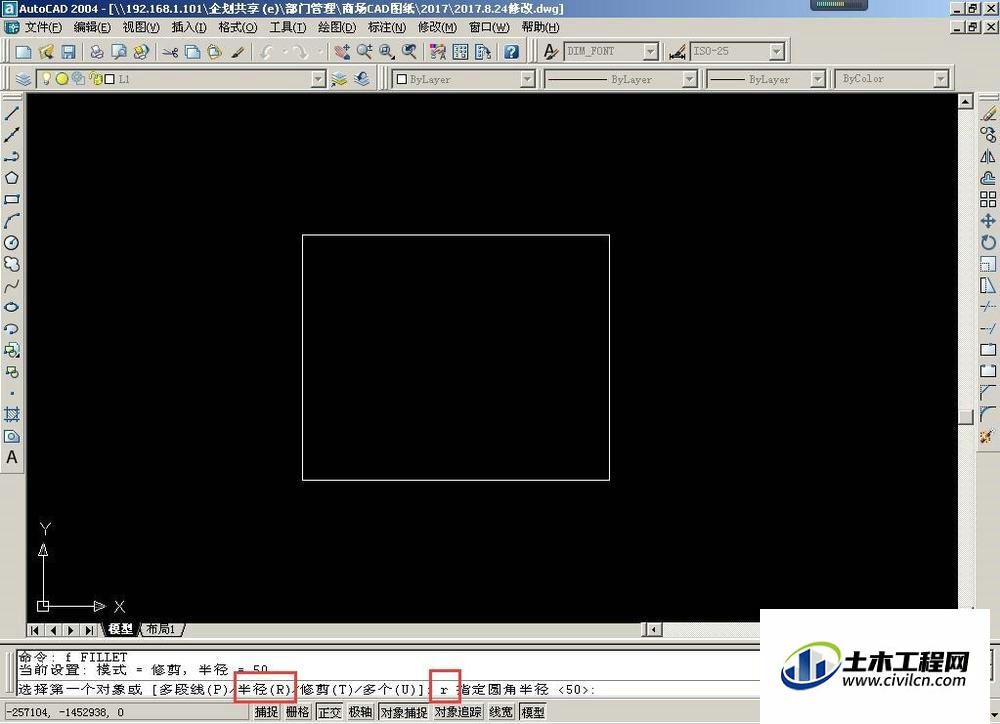This screenshot has height=724, width=1000.
Task: Select the Revision Cloud tool
Action: pyautogui.click(x=11, y=264)
